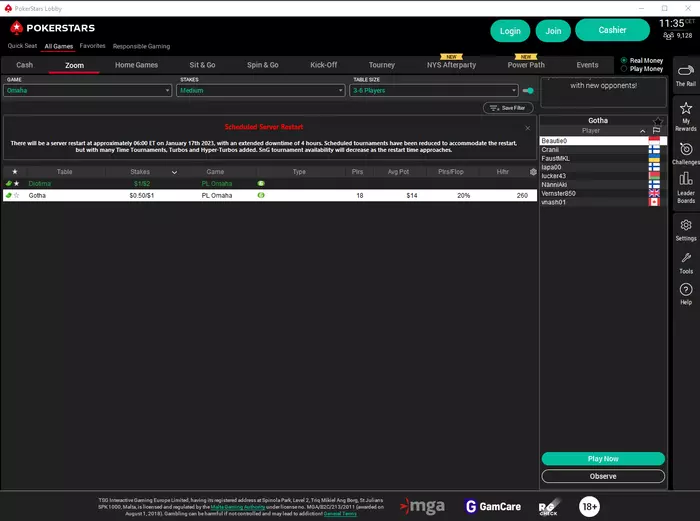This screenshot has width=700, height=521.
Task: Switch to the Spin & Go tab
Action: pyautogui.click(x=262, y=65)
